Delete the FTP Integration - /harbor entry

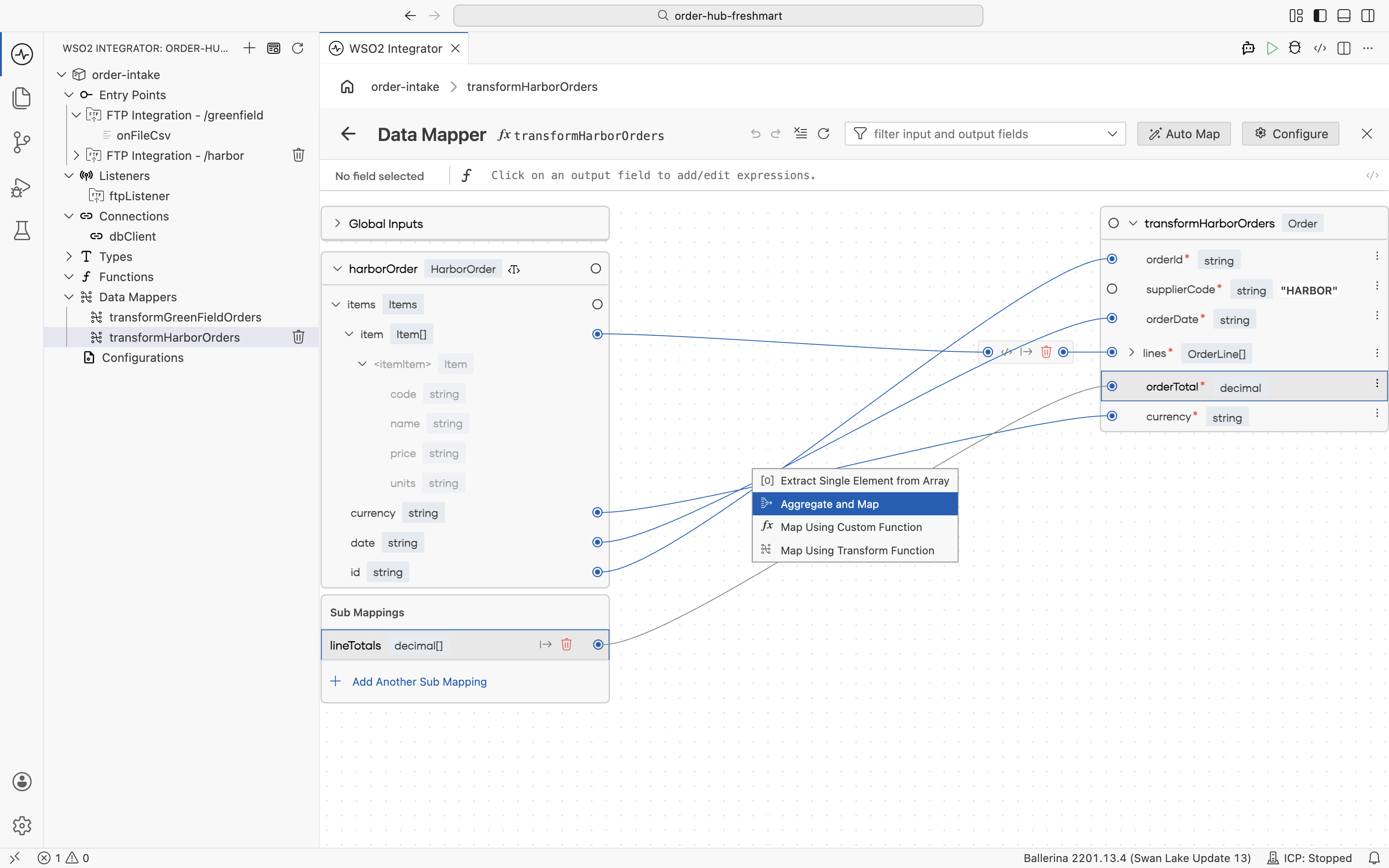(299, 155)
